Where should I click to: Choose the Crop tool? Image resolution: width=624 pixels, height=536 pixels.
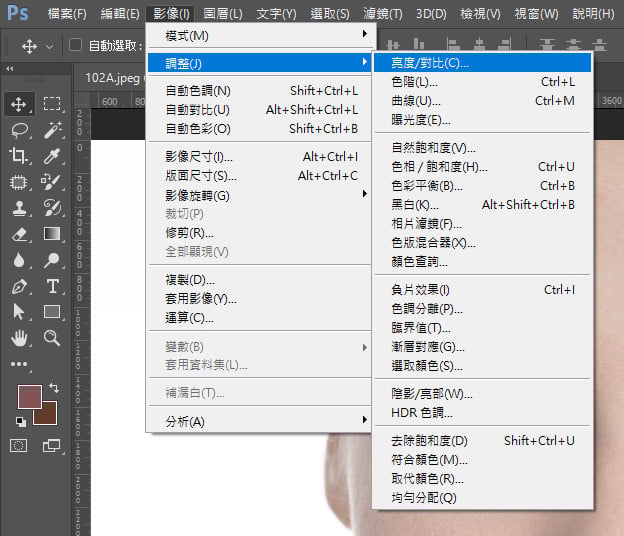19,156
